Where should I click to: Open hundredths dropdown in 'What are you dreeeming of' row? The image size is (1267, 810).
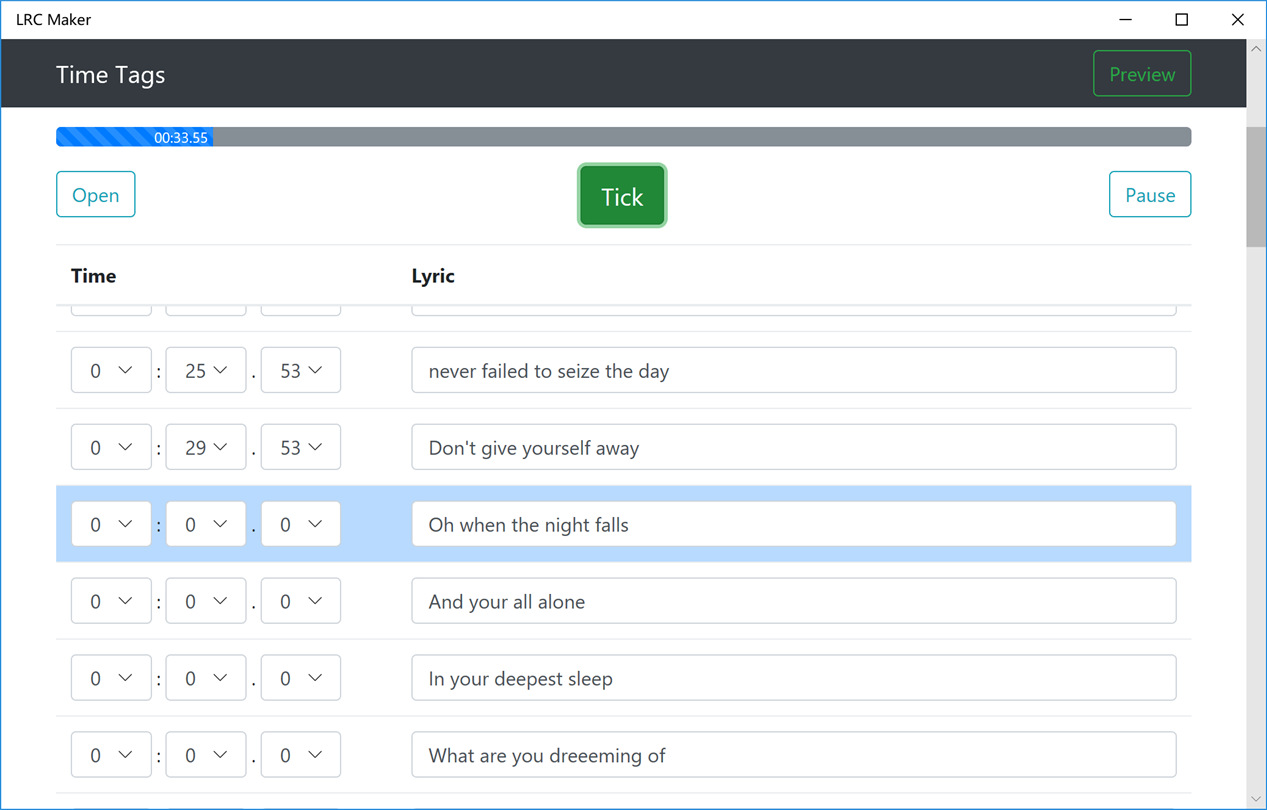tap(301, 755)
